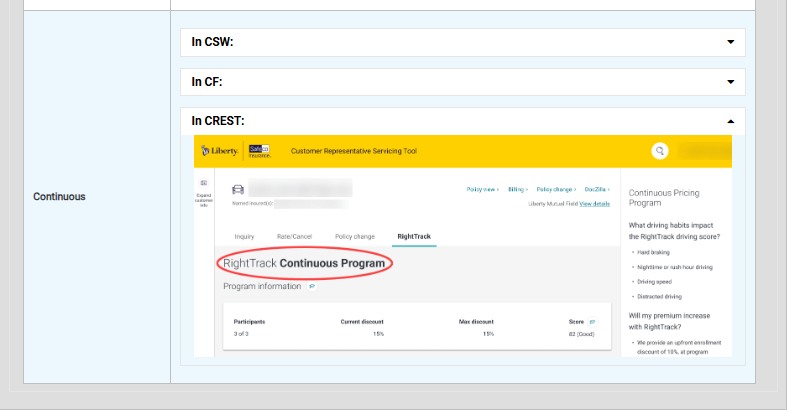Open the Rate/Cancel tab
Screen dimensions: 795x412
(295, 237)
